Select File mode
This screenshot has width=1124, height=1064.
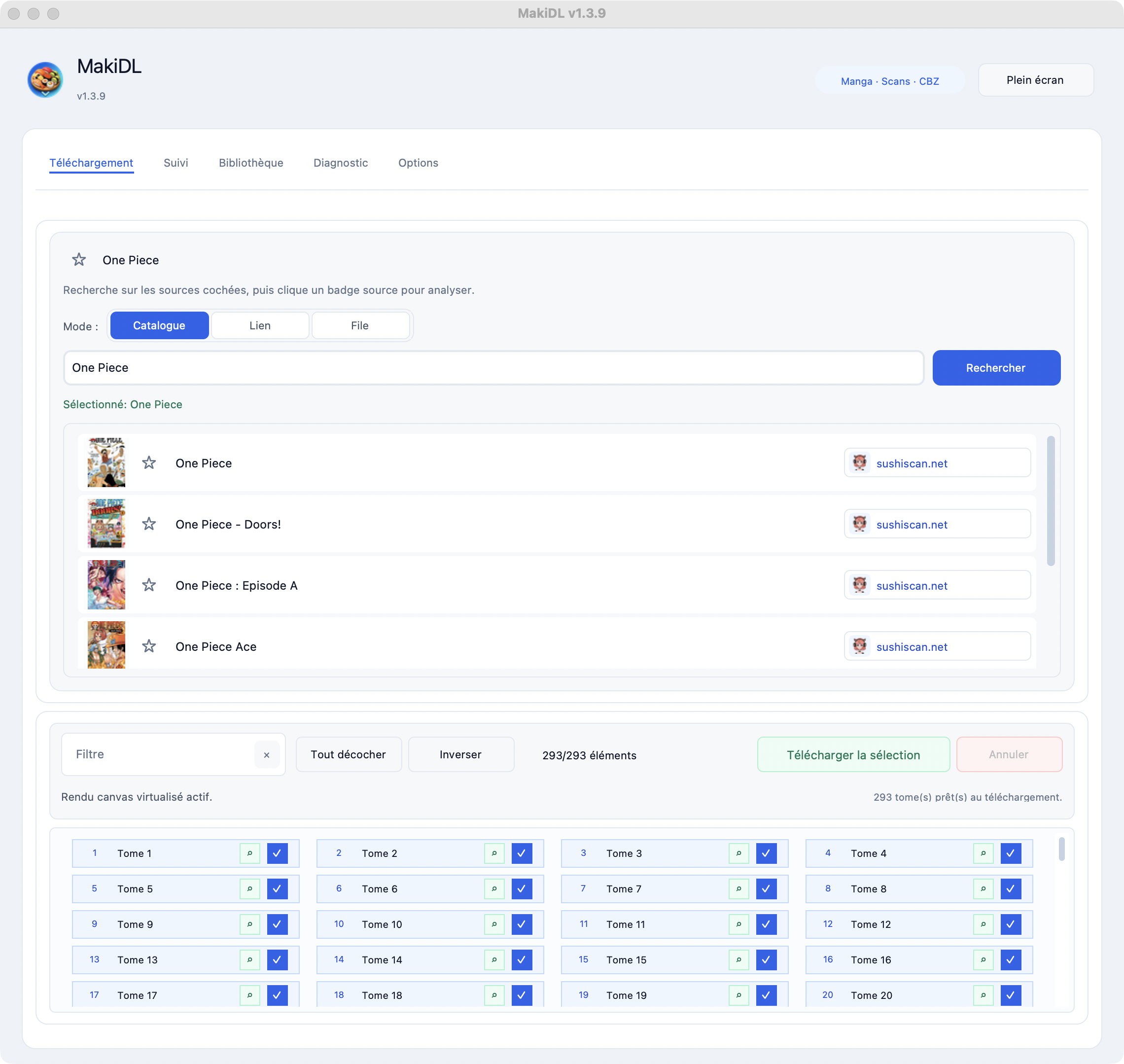[x=360, y=325]
